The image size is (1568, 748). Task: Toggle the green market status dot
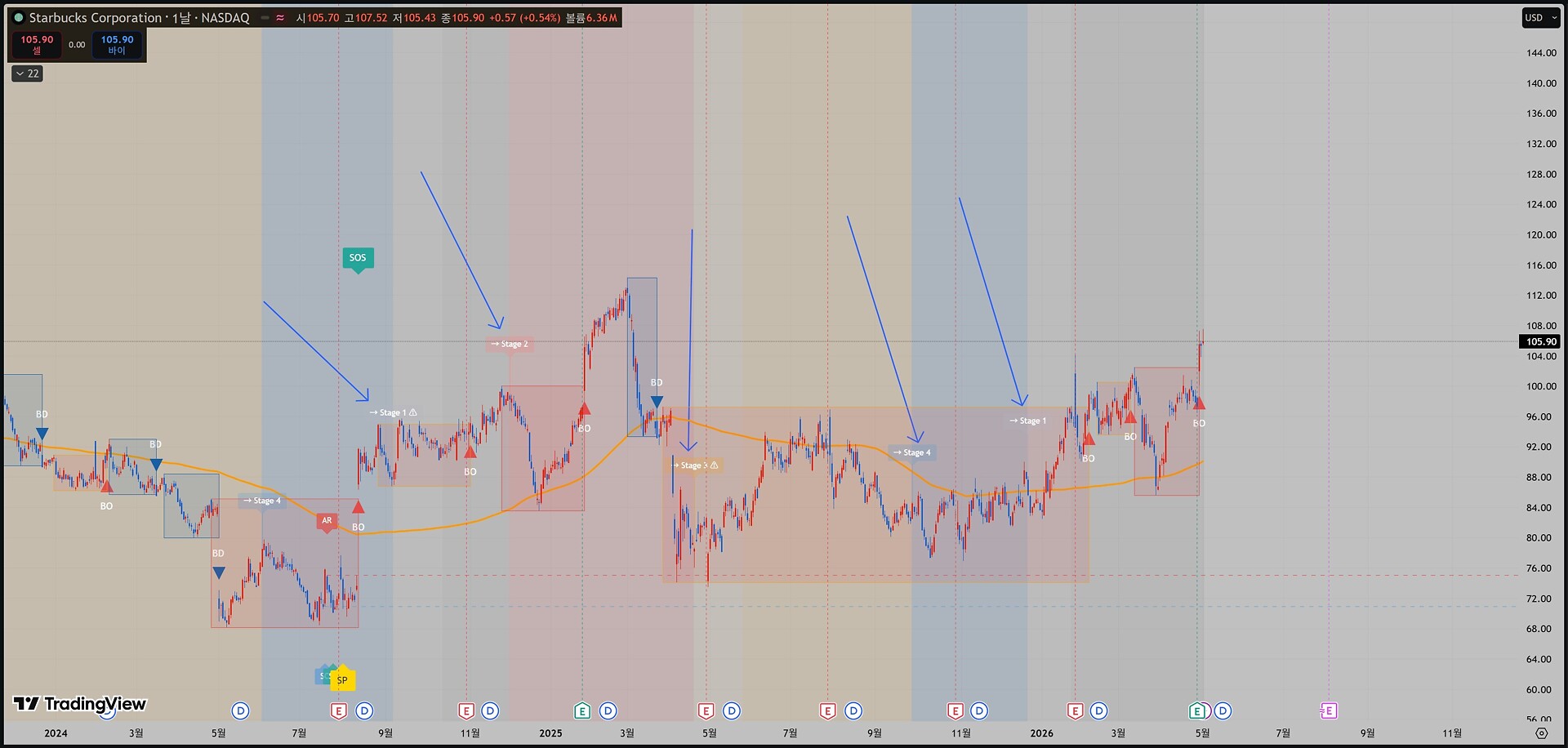click(19, 17)
